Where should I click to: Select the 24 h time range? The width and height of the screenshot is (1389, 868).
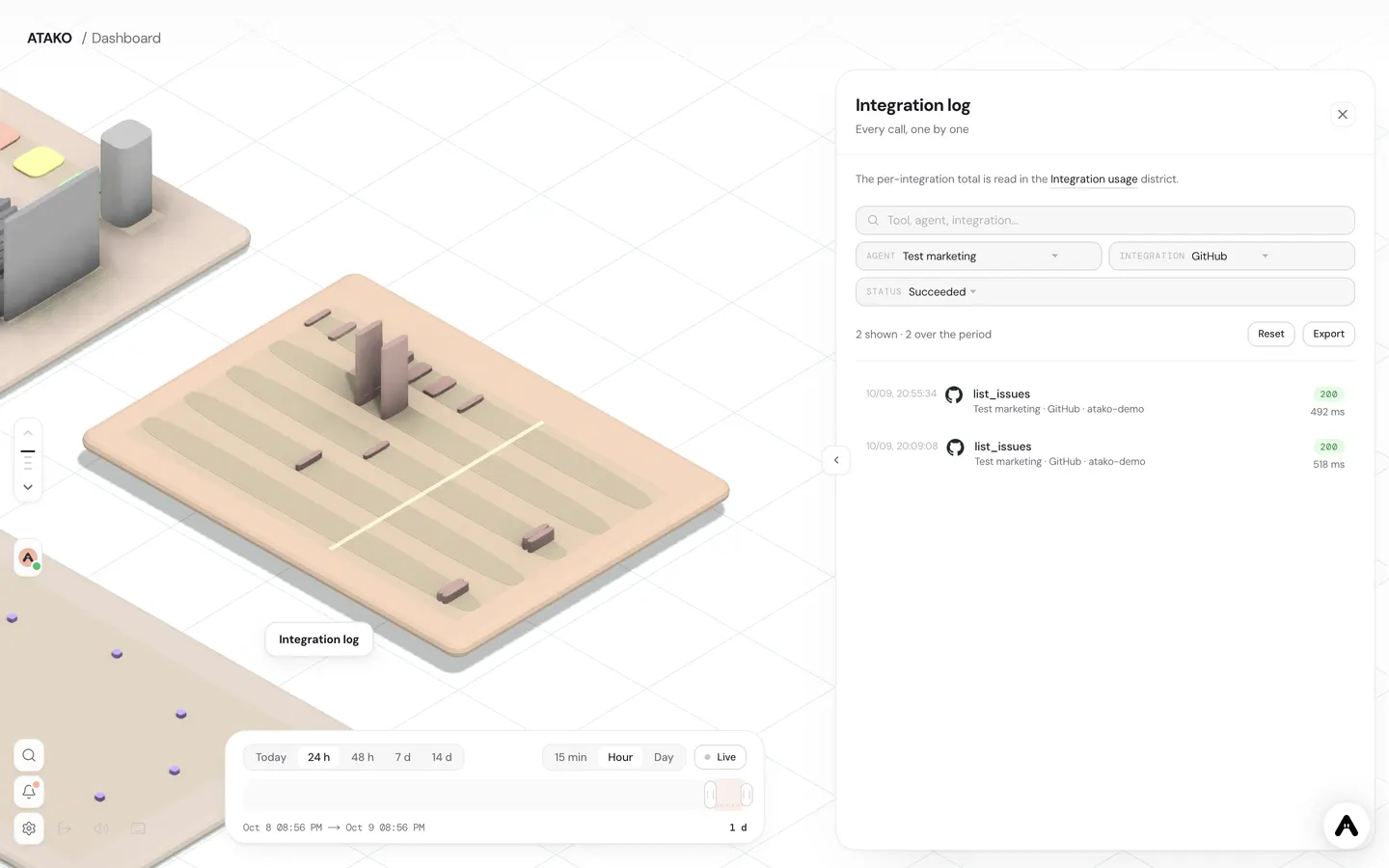(318, 757)
